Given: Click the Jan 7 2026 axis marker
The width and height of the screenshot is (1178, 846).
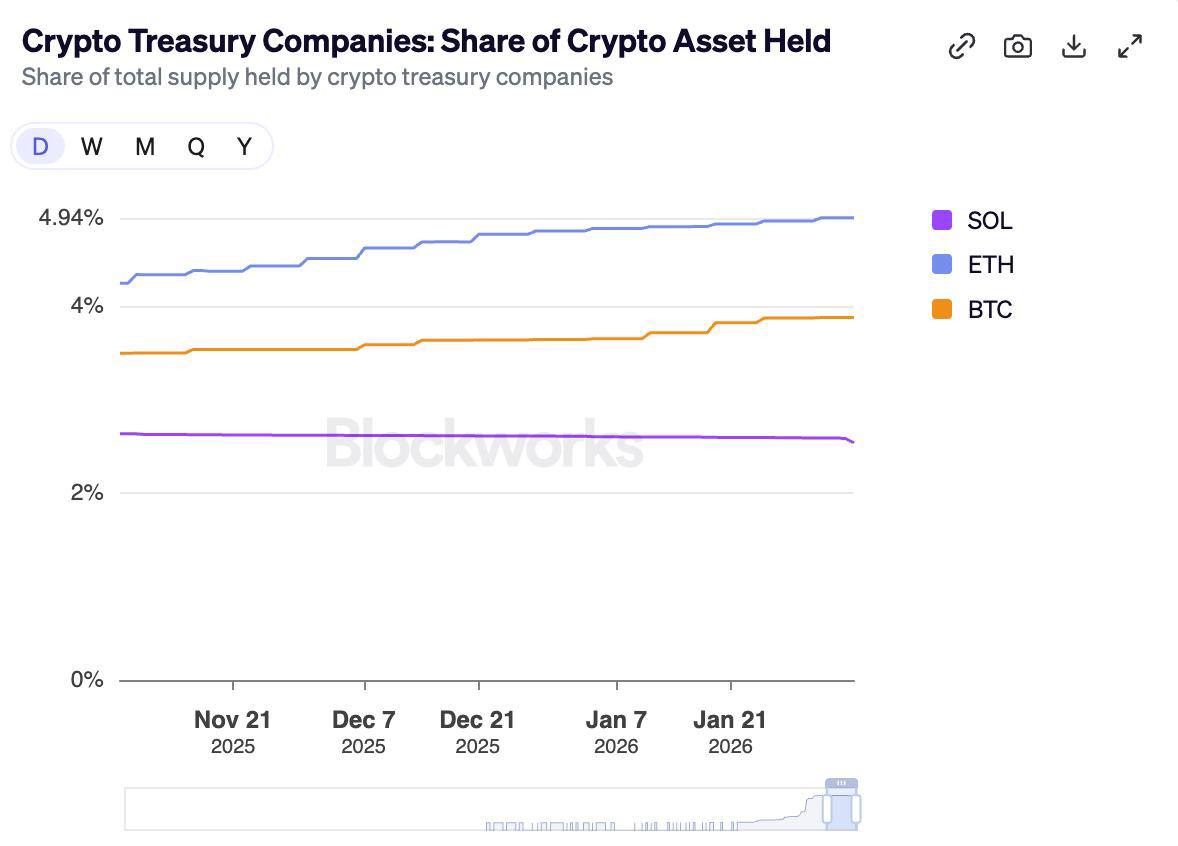Looking at the screenshot, I should tap(616, 731).
